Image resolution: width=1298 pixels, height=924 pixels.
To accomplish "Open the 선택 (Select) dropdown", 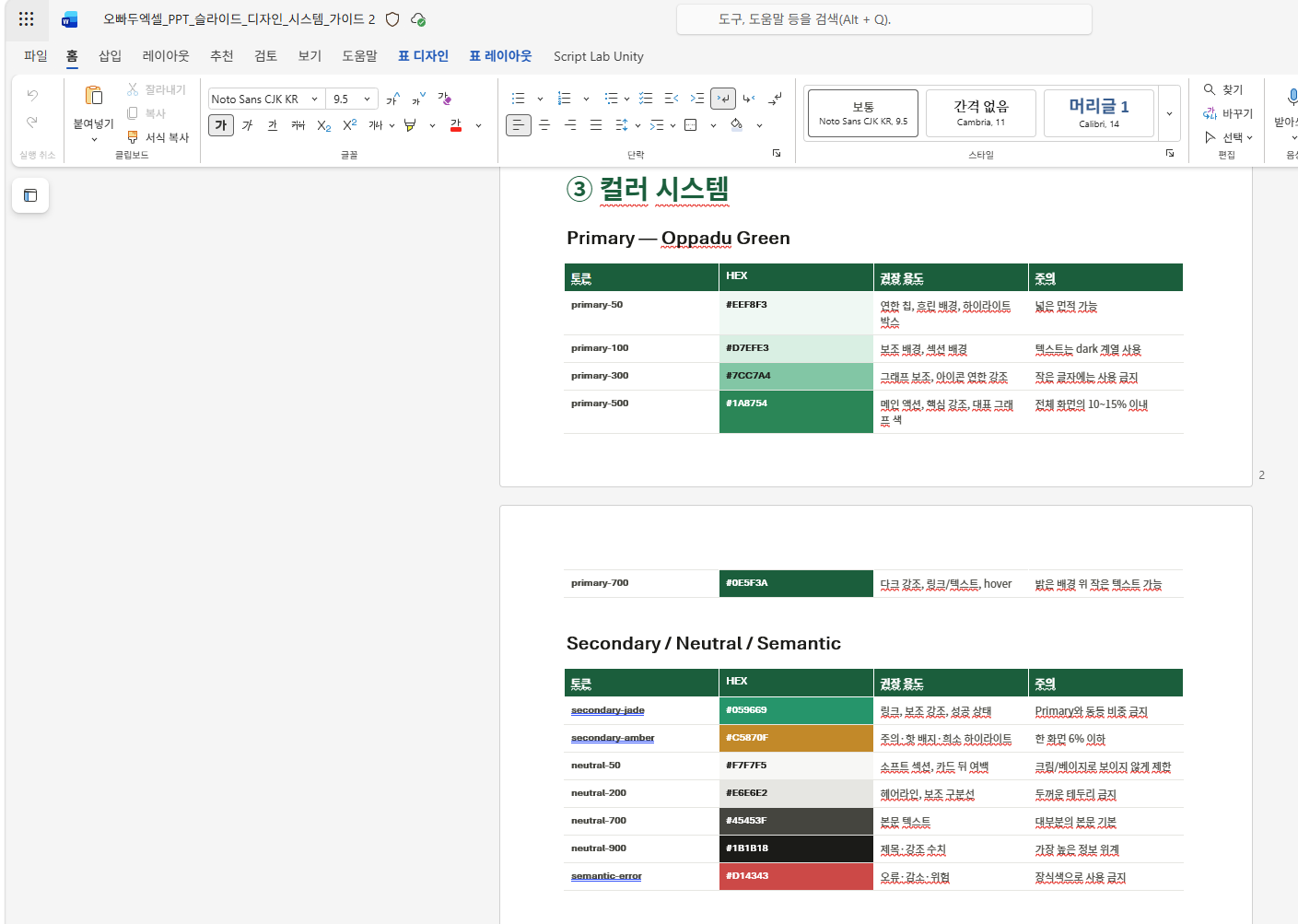I will (x=1229, y=137).
